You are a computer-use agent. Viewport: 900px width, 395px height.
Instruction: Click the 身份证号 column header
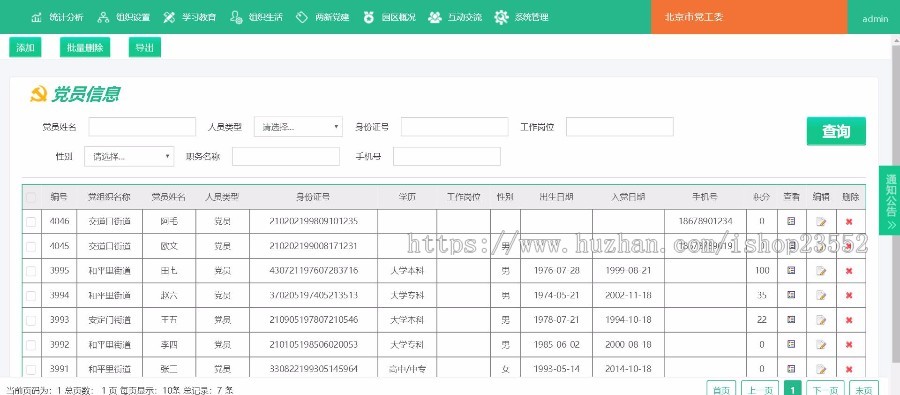[313, 197]
